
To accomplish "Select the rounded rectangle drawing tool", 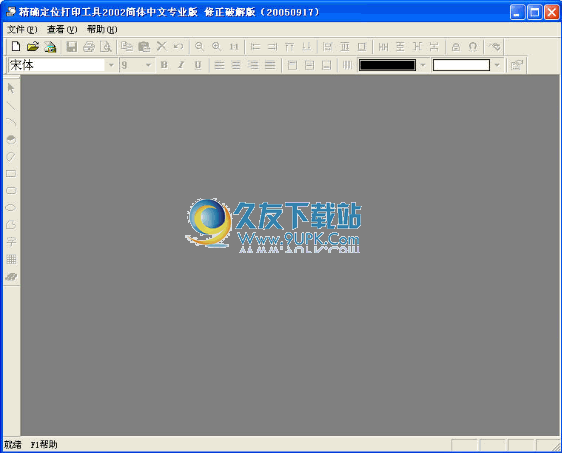I will click(x=11, y=191).
